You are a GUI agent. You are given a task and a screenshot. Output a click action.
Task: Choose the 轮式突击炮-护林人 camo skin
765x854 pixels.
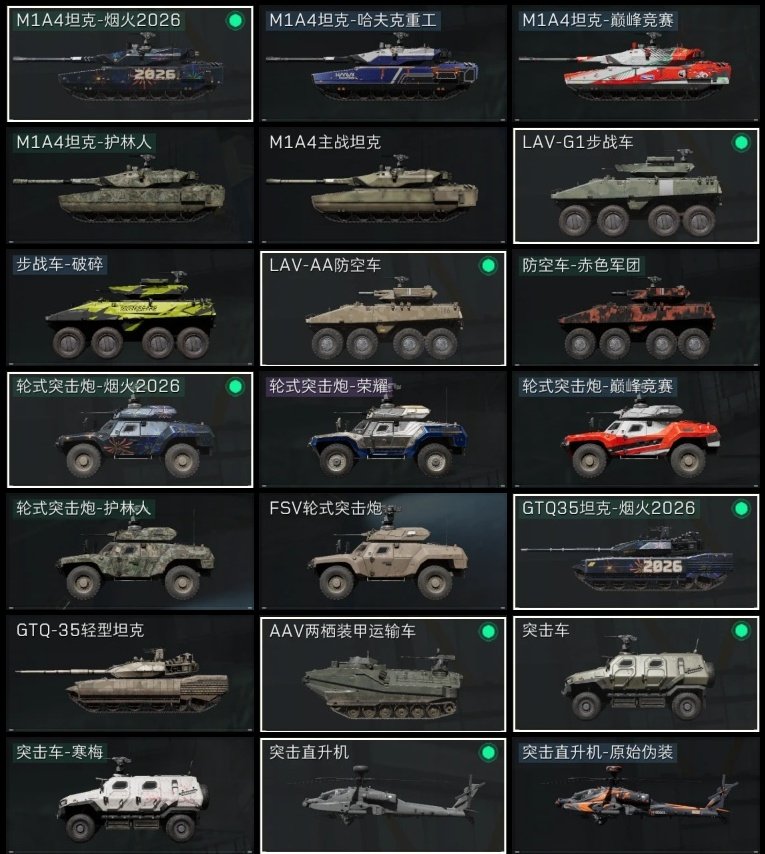[x=130, y=552]
